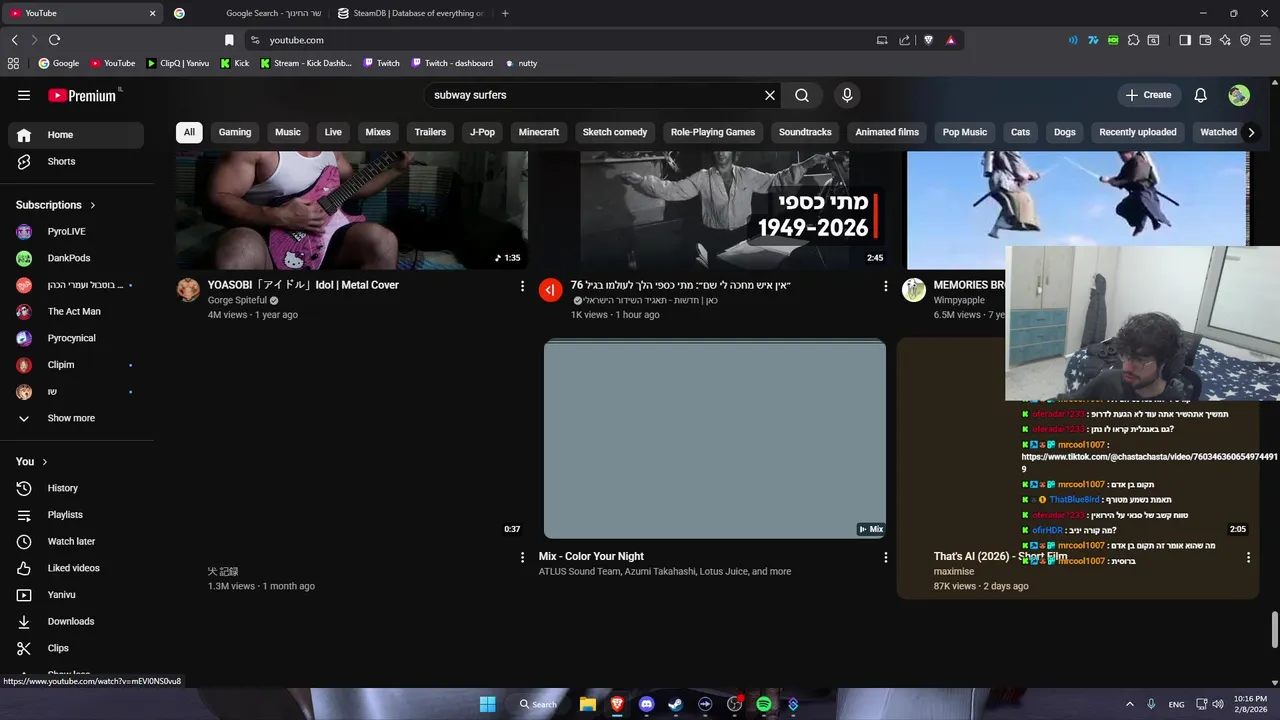Image resolution: width=1280 pixels, height=720 pixels.
Task: Open the Brave VPN shield icon
Action: 1245,40
